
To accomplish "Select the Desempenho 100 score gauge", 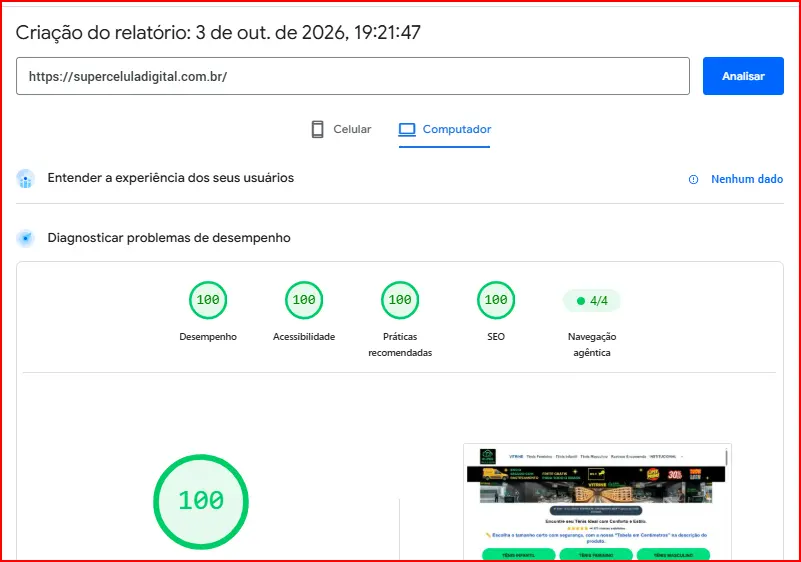I will pos(208,300).
